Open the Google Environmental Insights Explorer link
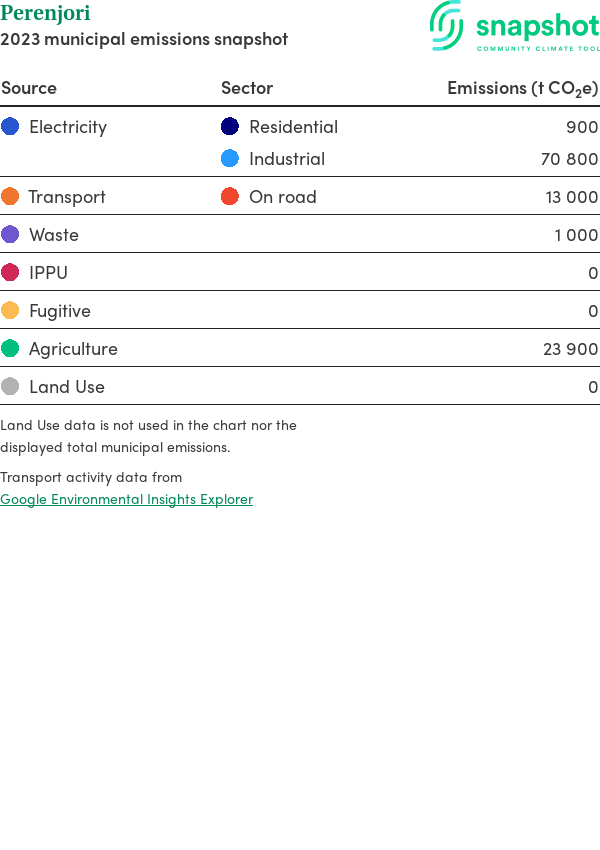This screenshot has height=850, width=600. coord(126,499)
